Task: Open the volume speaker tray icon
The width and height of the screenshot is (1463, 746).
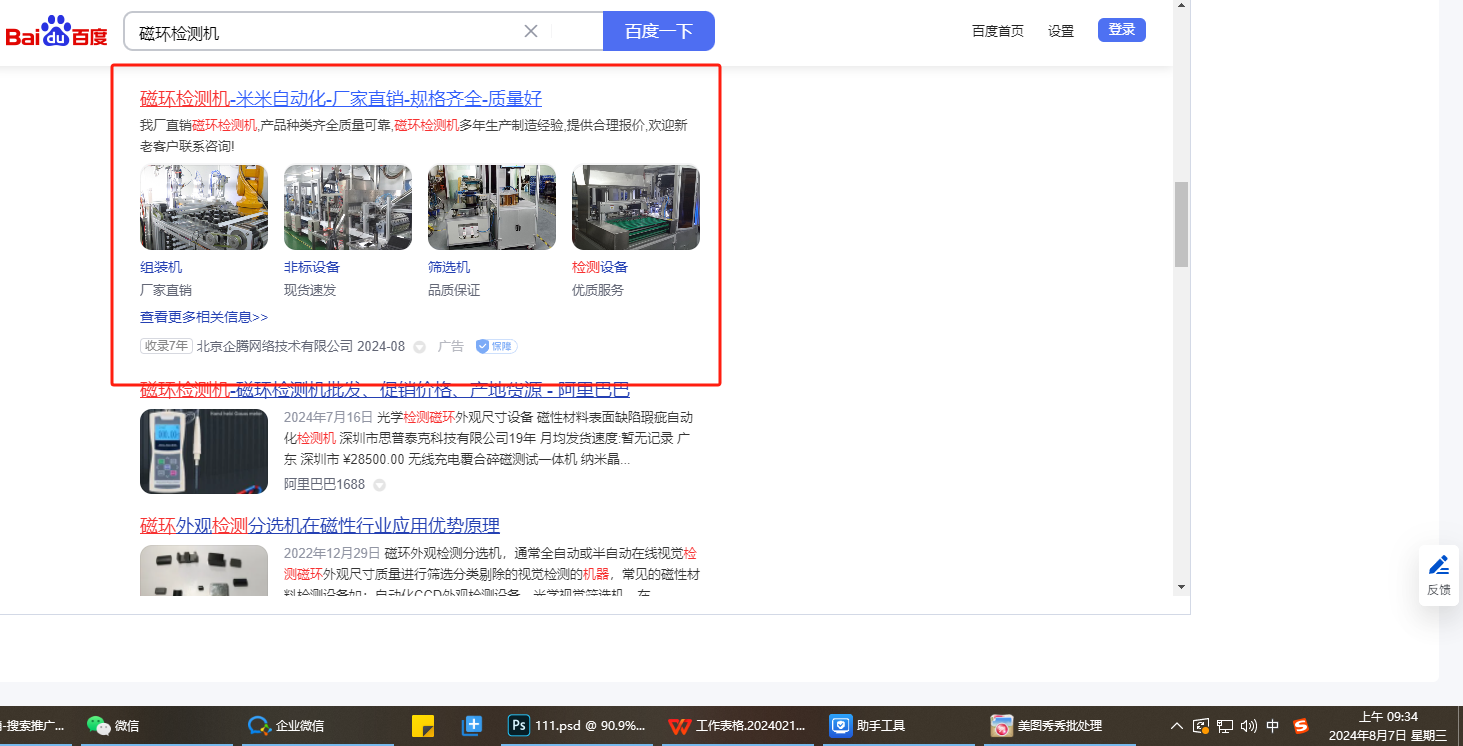Action: pyautogui.click(x=1249, y=726)
